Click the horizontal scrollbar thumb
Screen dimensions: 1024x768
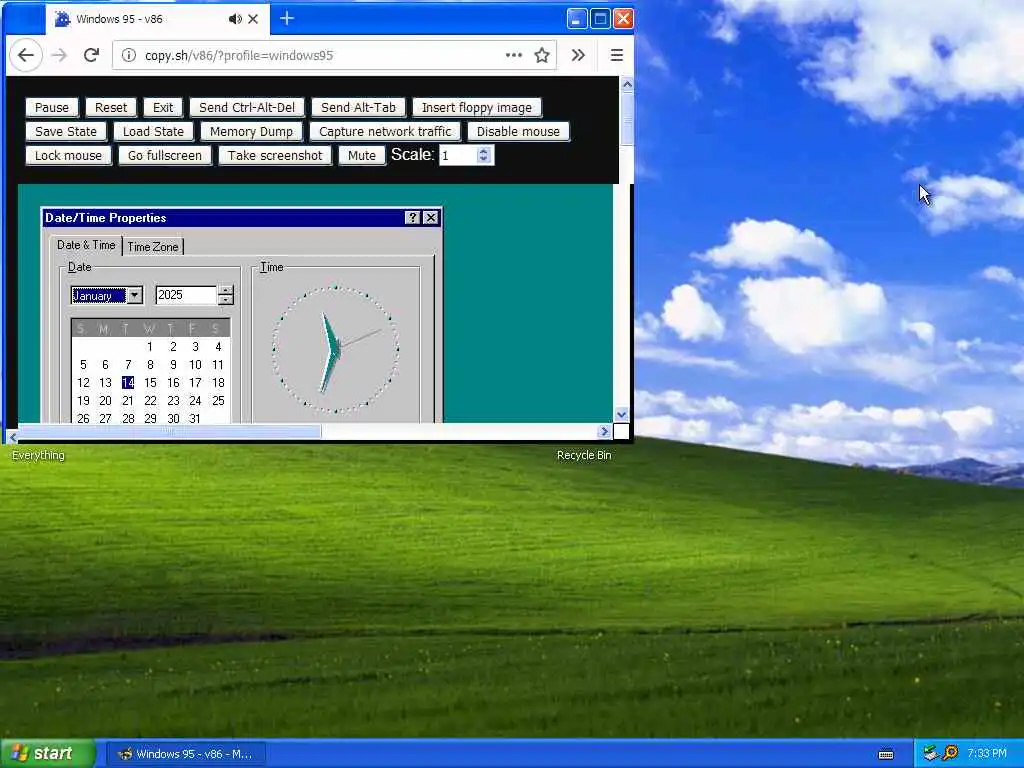point(170,431)
